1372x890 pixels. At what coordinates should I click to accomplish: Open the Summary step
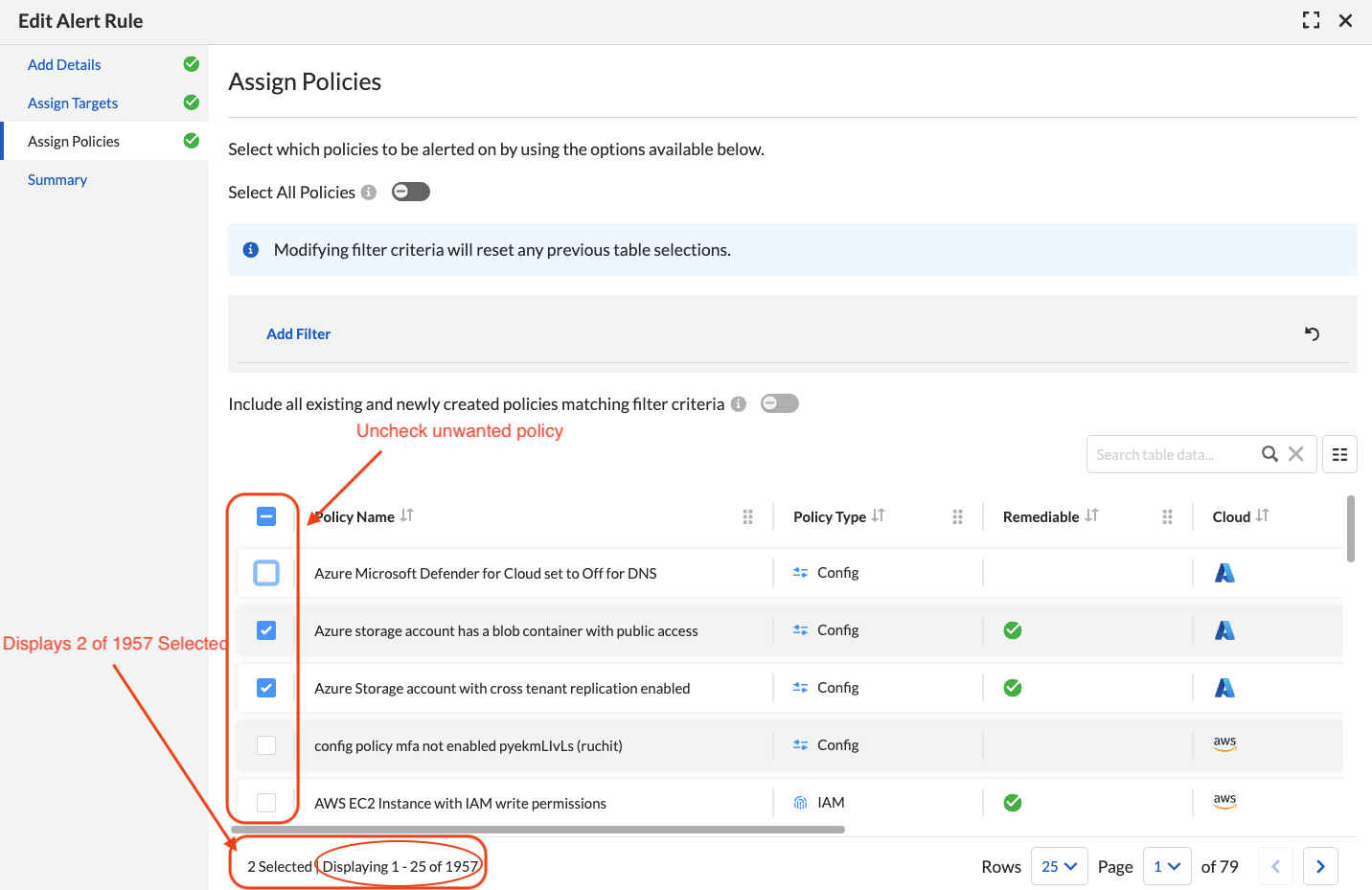(57, 179)
